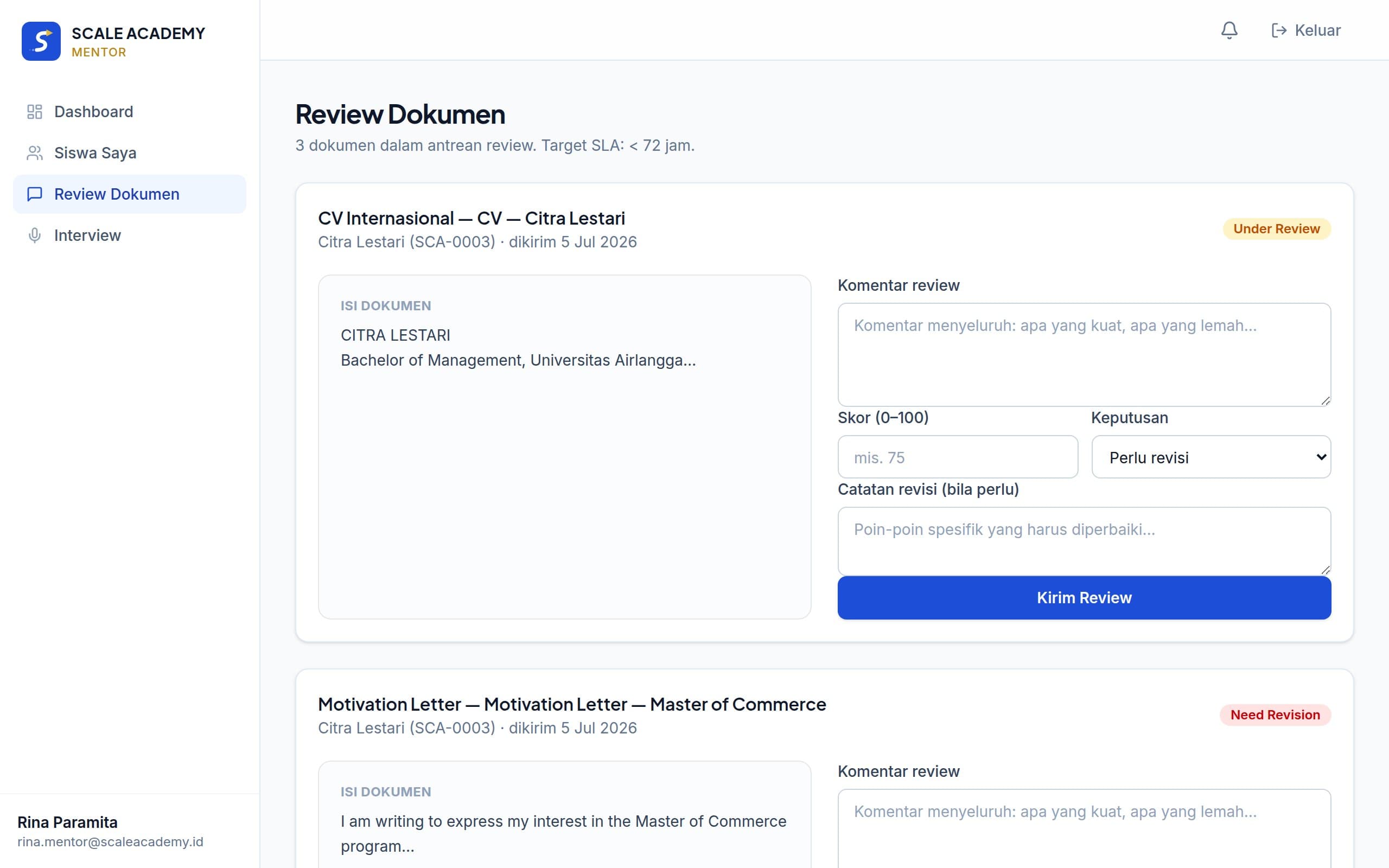Click the SCALE ACADEMY brand text

click(x=138, y=33)
